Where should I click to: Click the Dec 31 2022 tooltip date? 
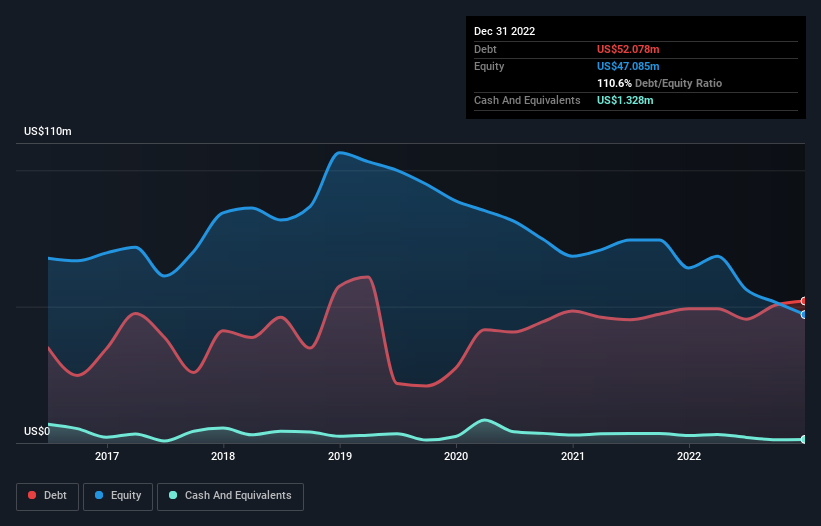point(504,31)
